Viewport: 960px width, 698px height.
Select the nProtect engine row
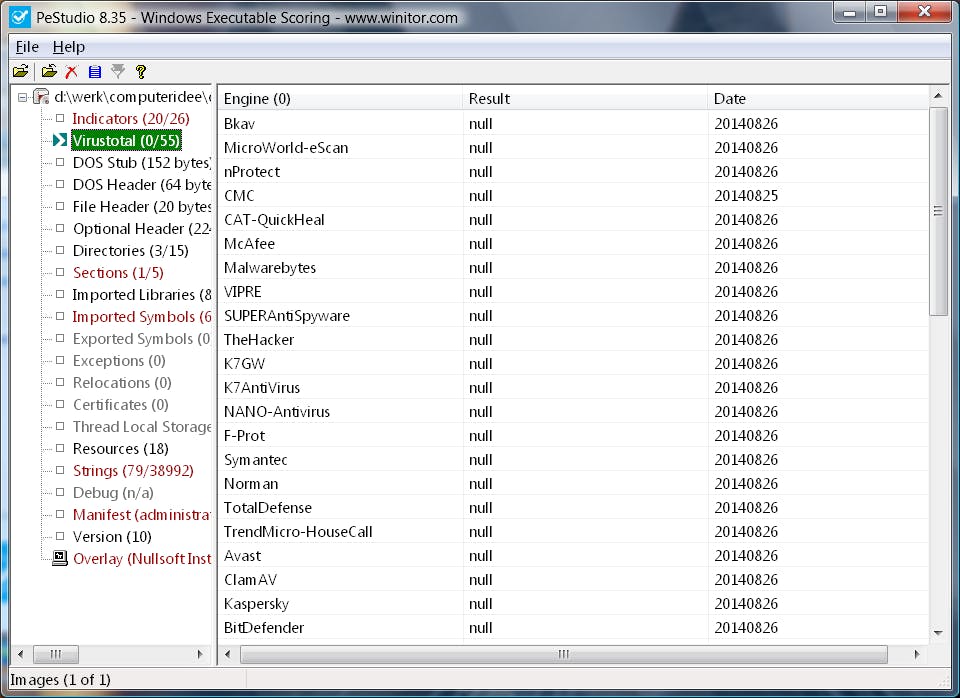pos(573,171)
